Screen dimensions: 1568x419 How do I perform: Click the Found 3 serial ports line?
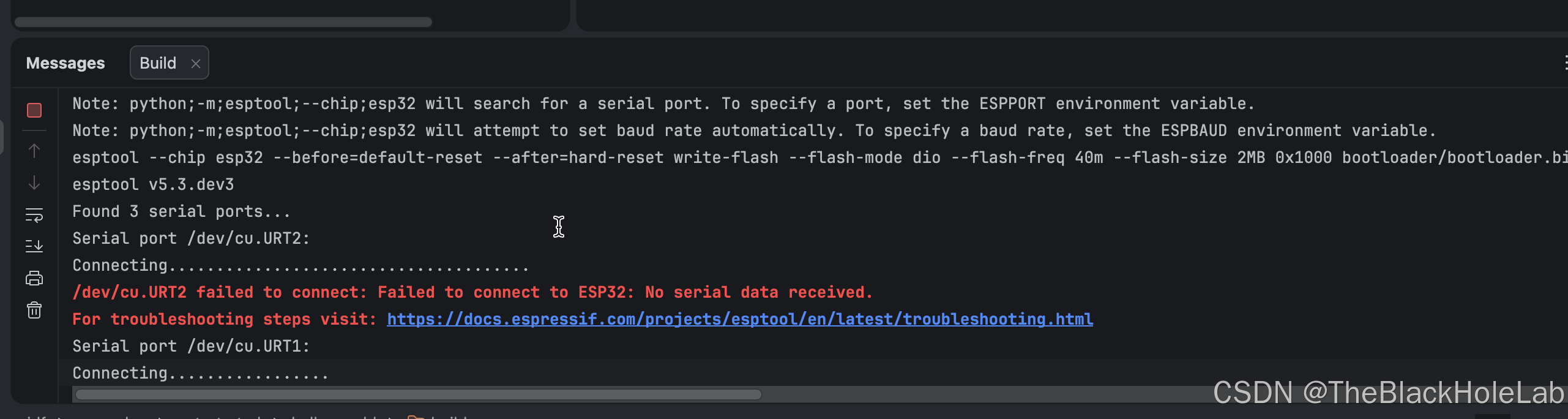pyautogui.click(x=181, y=211)
